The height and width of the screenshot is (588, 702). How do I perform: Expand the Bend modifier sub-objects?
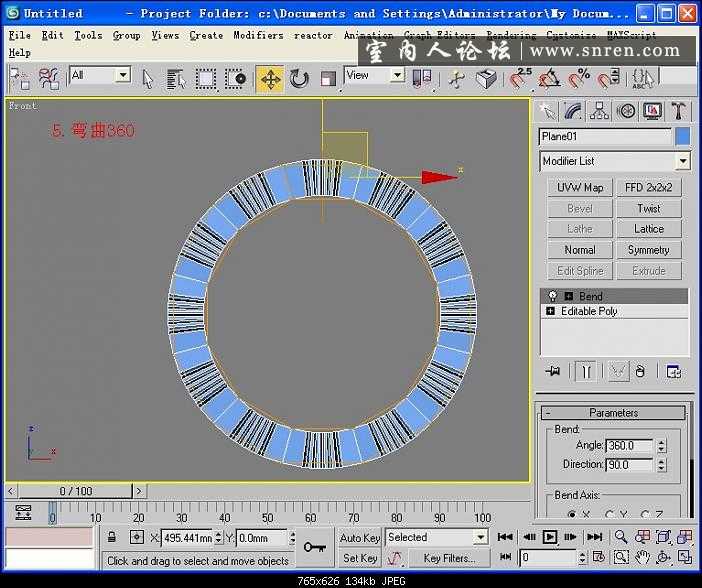tap(569, 296)
